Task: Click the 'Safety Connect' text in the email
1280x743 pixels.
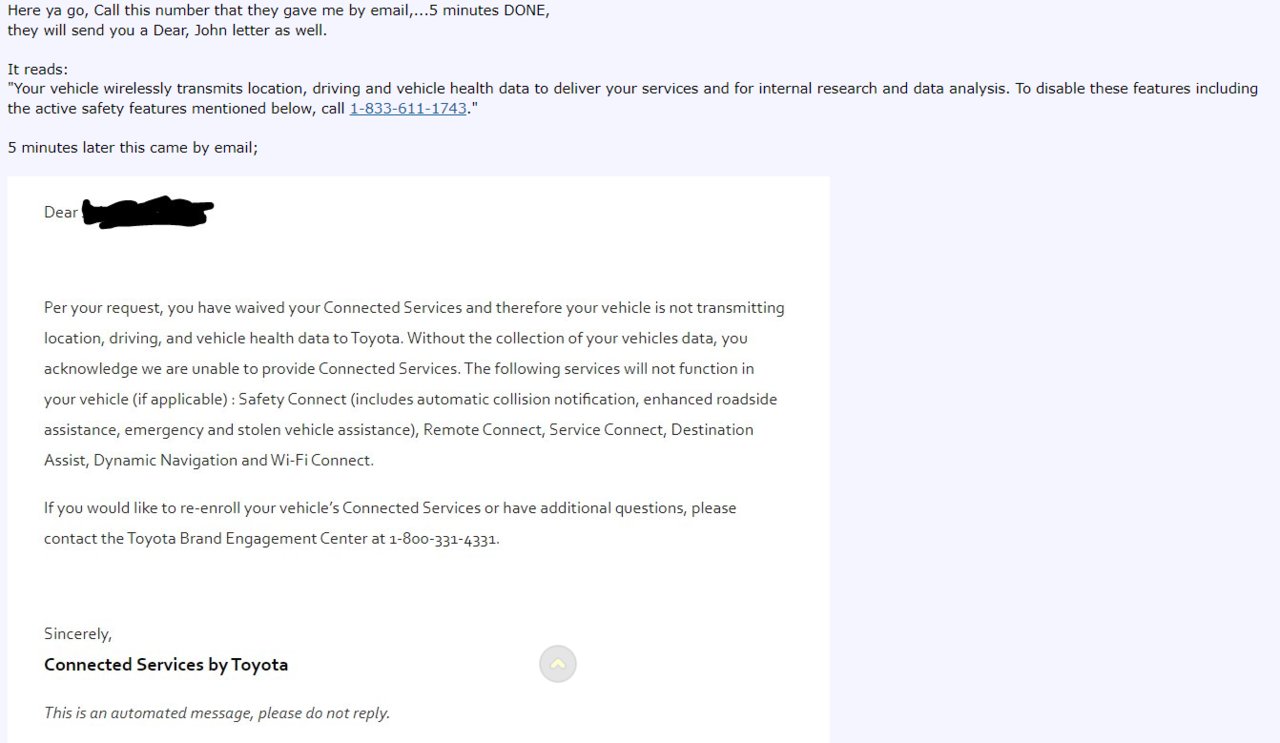Action: point(292,399)
